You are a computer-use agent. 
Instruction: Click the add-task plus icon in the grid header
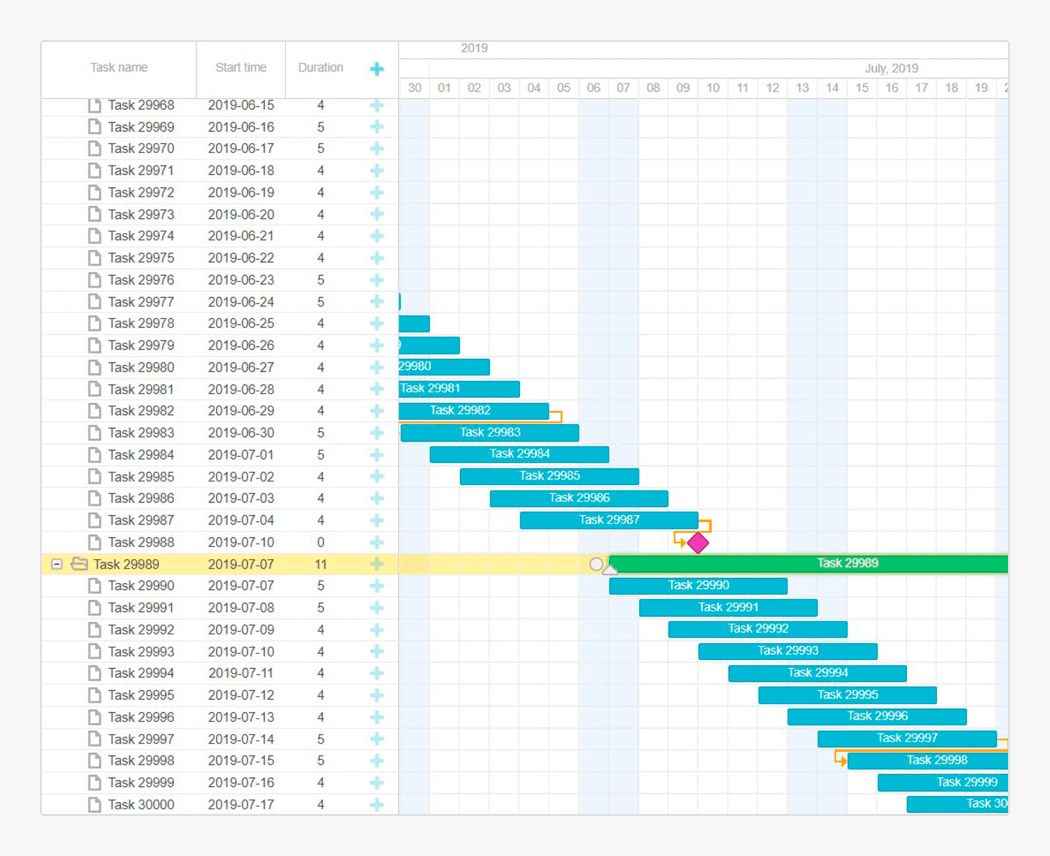[x=377, y=69]
